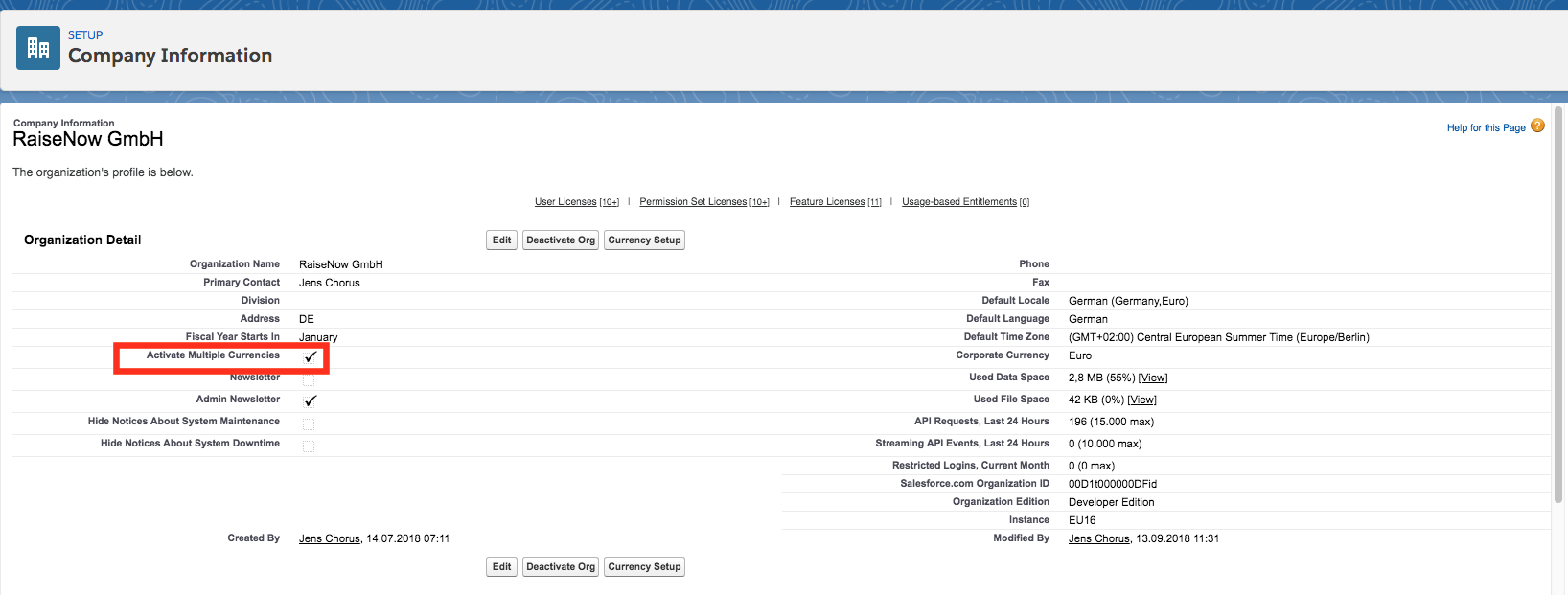This screenshot has width=1568, height=595.
Task: Open the Usage-based Entitlements link
Action: click(959, 202)
